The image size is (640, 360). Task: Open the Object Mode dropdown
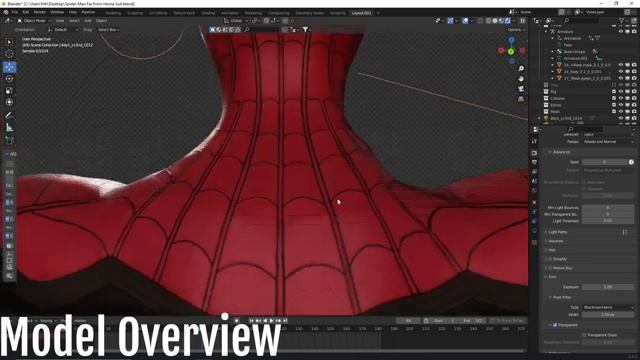[x=34, y=20]
